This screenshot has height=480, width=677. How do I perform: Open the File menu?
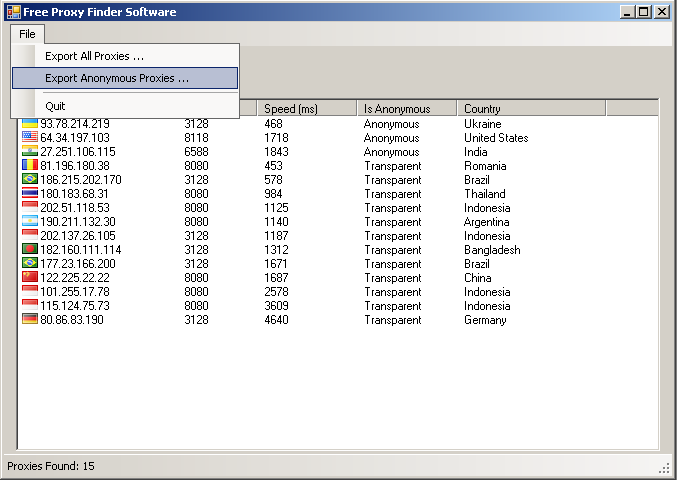tap(27, 34)
